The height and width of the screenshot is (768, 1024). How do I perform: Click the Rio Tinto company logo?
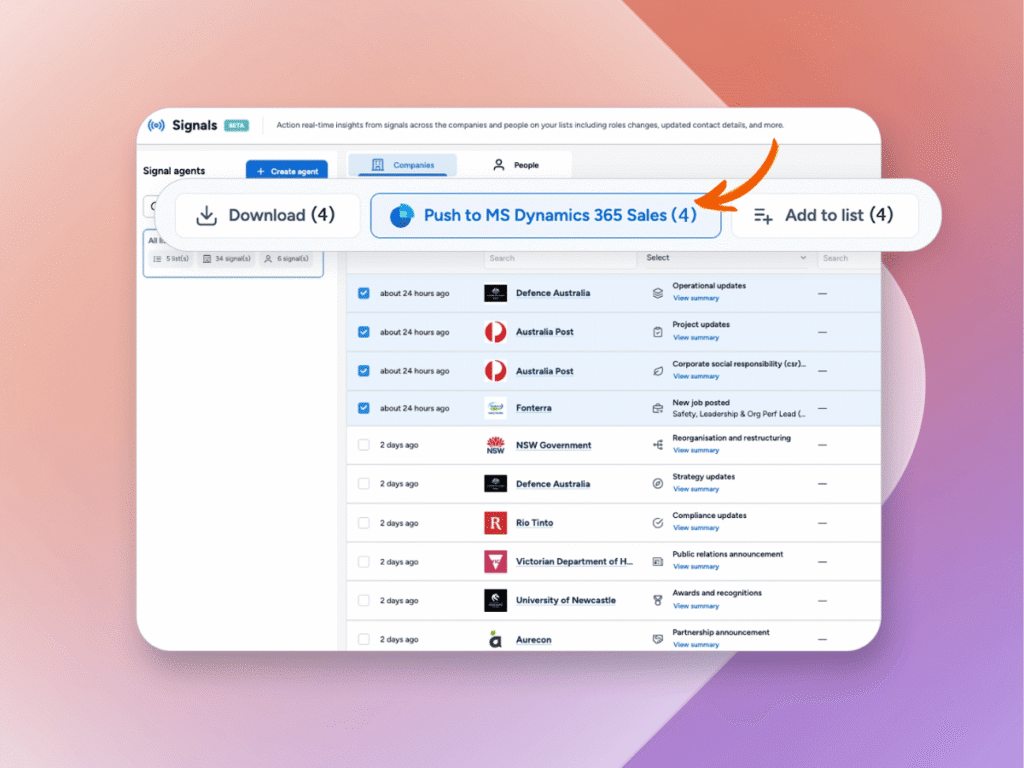click(x=495, y=523)
